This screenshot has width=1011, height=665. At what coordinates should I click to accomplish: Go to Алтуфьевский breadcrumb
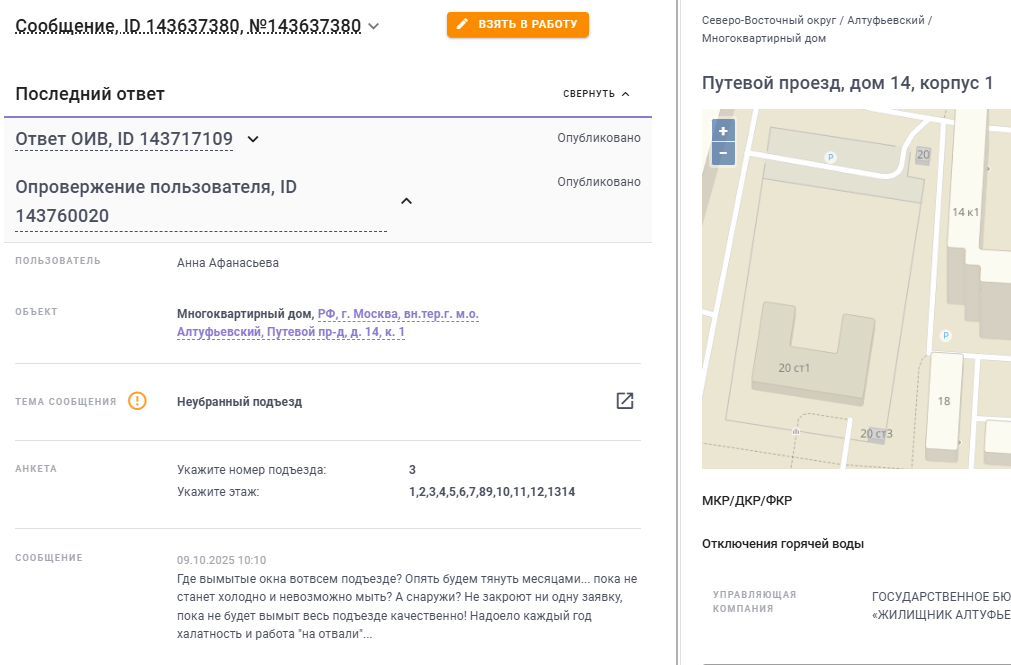click(x=885, y=20)
